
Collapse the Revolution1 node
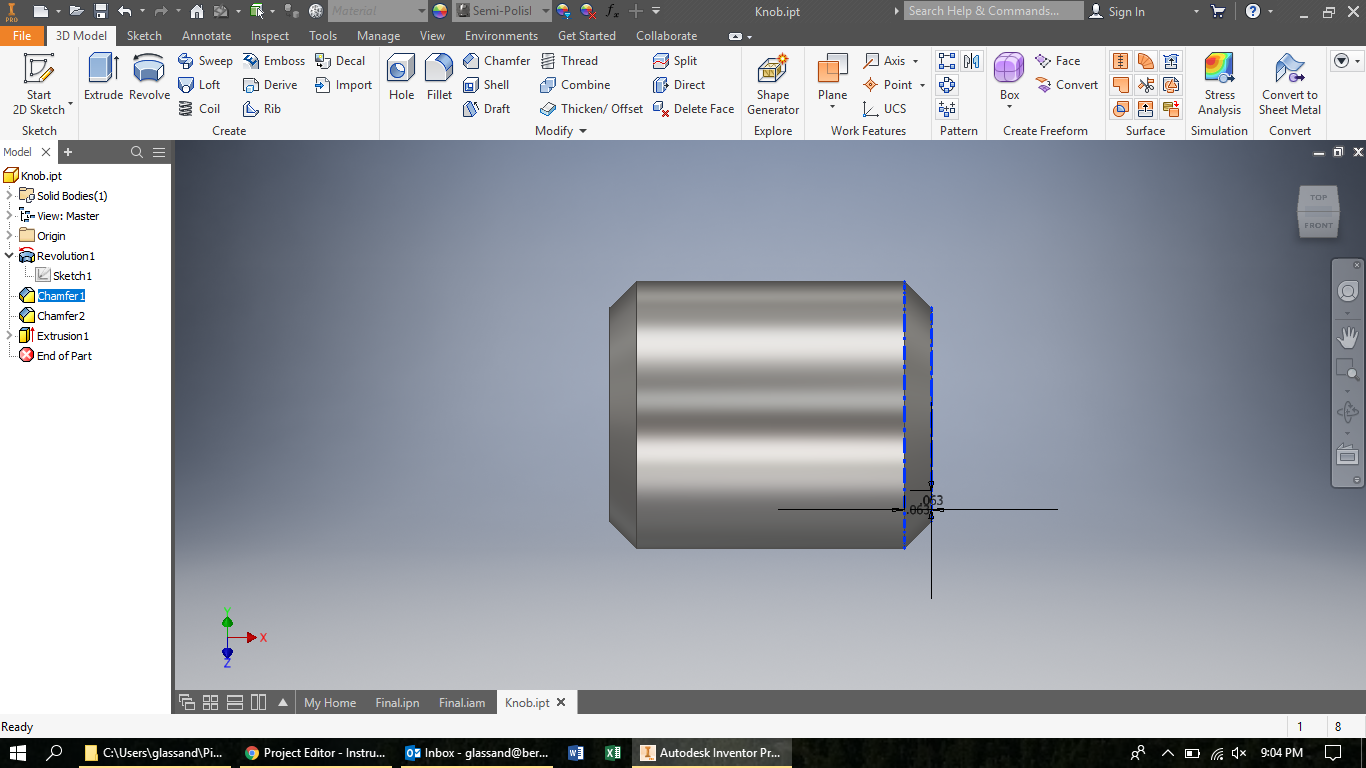(9, 256)
